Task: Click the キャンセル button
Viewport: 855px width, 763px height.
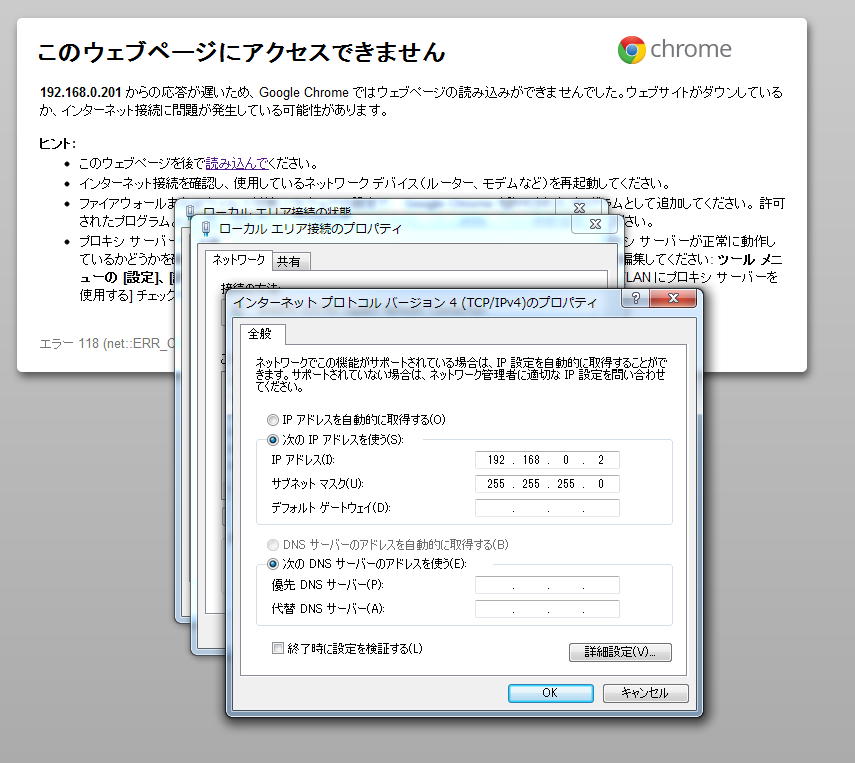Action: tap(646, 693)
